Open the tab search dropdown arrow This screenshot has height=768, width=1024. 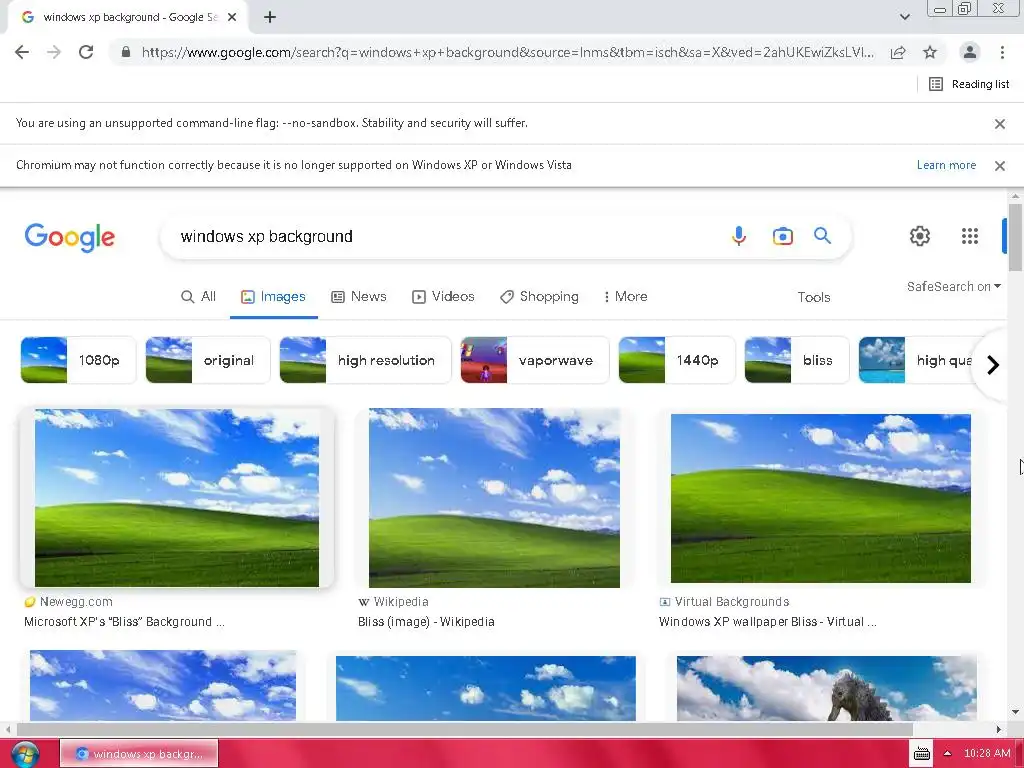(x=904, y=17)
